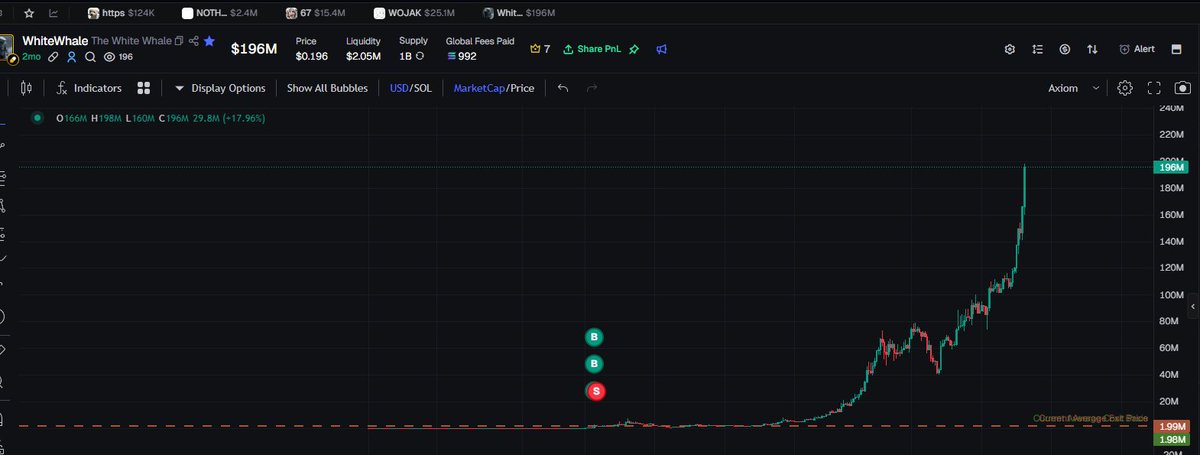Click the green pin icon

pos(634,49)
